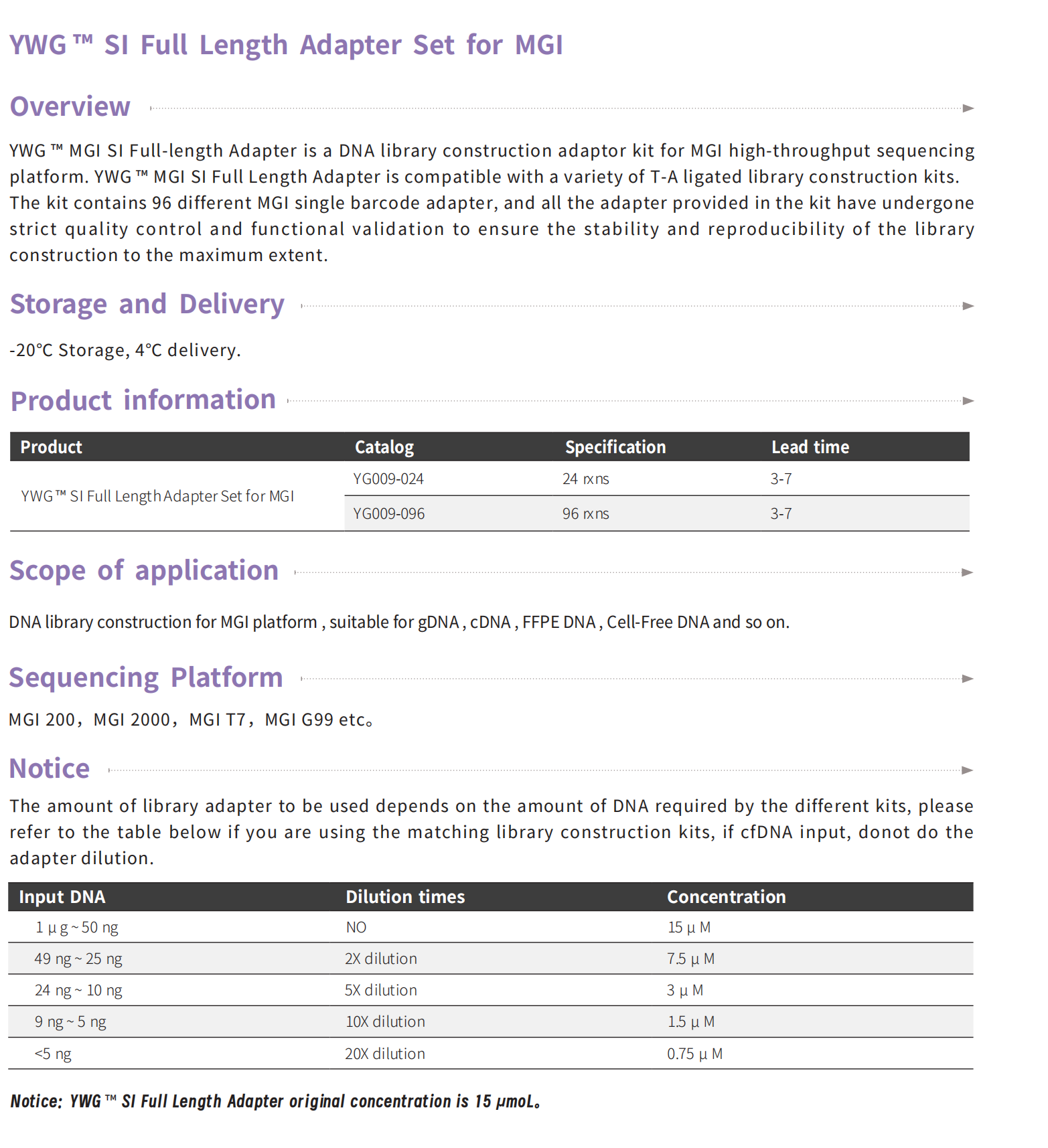Click the Notice paragraph line mentioning 'cfDNA input'
Screen dimensions: 1048x1148
492,832
